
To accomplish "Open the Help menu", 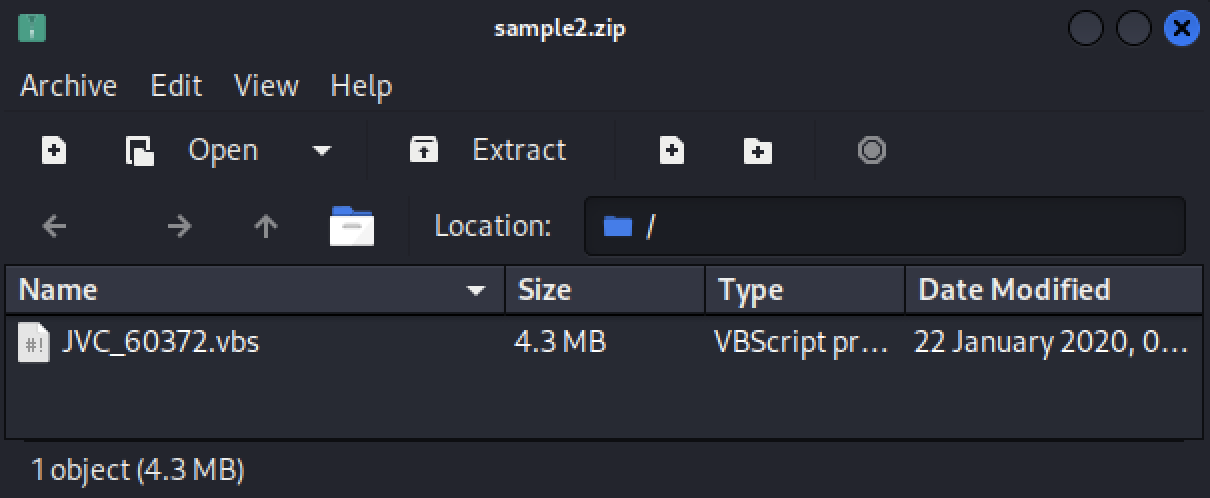I will point(361,86).
